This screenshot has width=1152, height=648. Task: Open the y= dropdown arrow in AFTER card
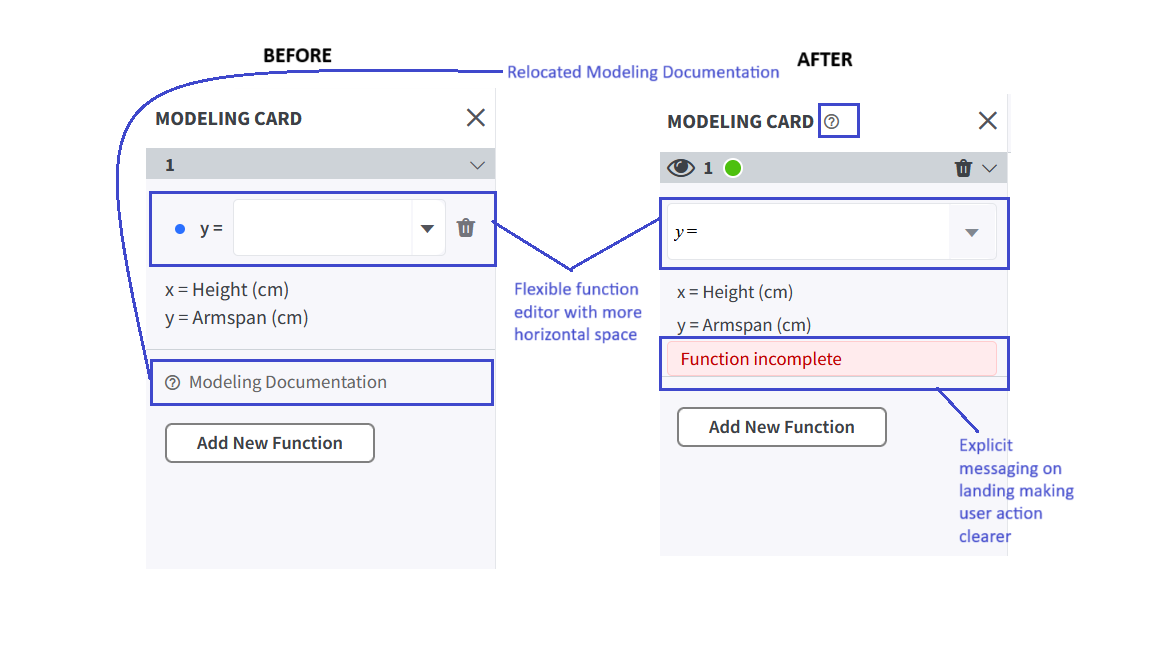coord(972,232)
